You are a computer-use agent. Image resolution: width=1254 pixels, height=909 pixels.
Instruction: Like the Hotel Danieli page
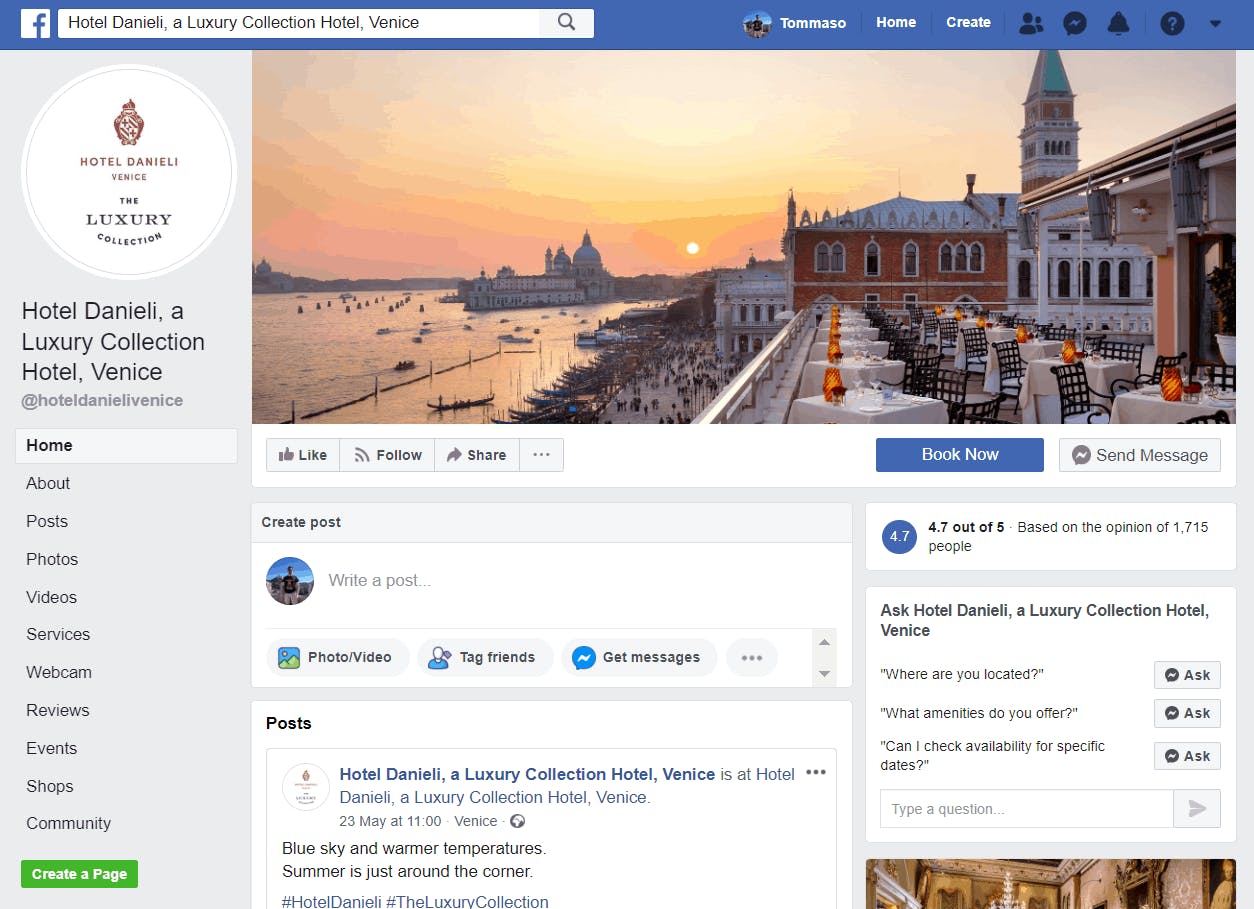point(303,455)
